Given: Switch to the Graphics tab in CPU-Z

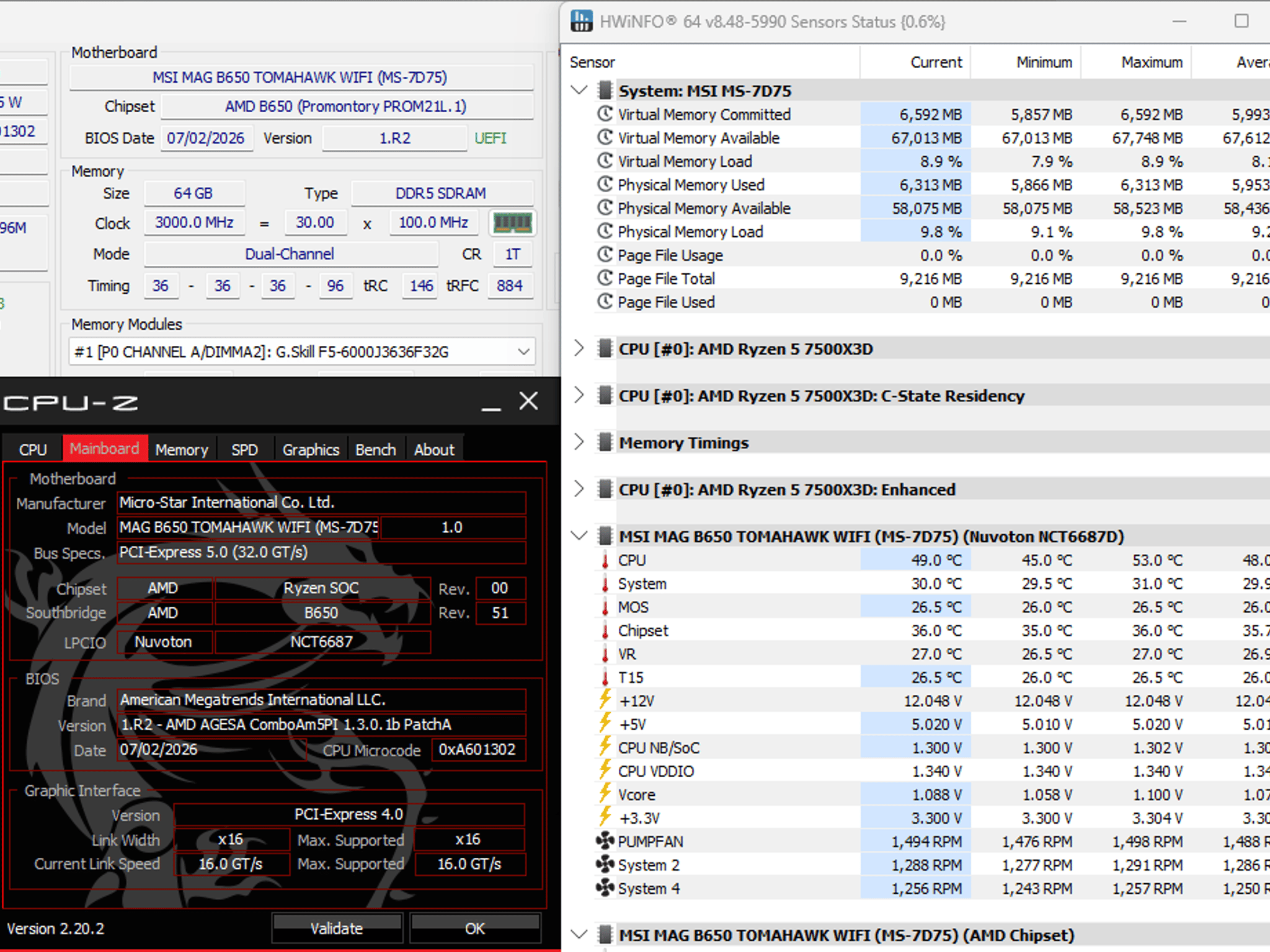Looking at the screenshot, I should click(311, 449).
